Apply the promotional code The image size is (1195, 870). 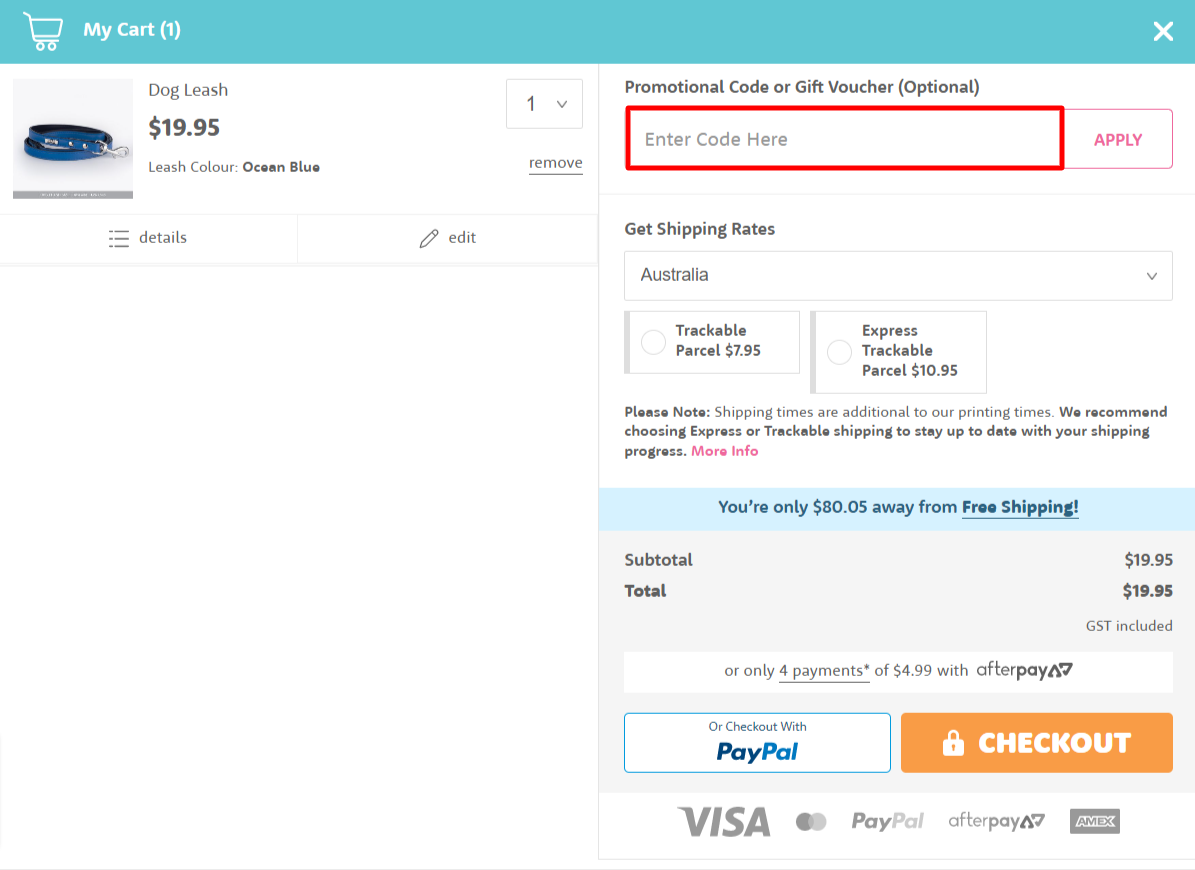1117,140
